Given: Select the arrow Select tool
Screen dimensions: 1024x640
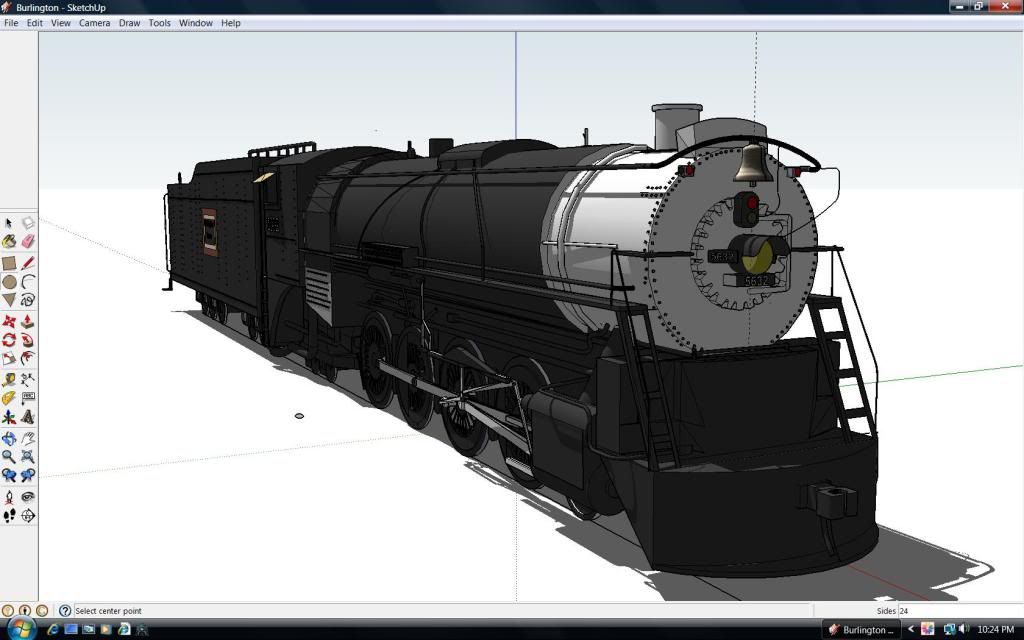Looking at the screenshot, I should click(x=8, y=223).
